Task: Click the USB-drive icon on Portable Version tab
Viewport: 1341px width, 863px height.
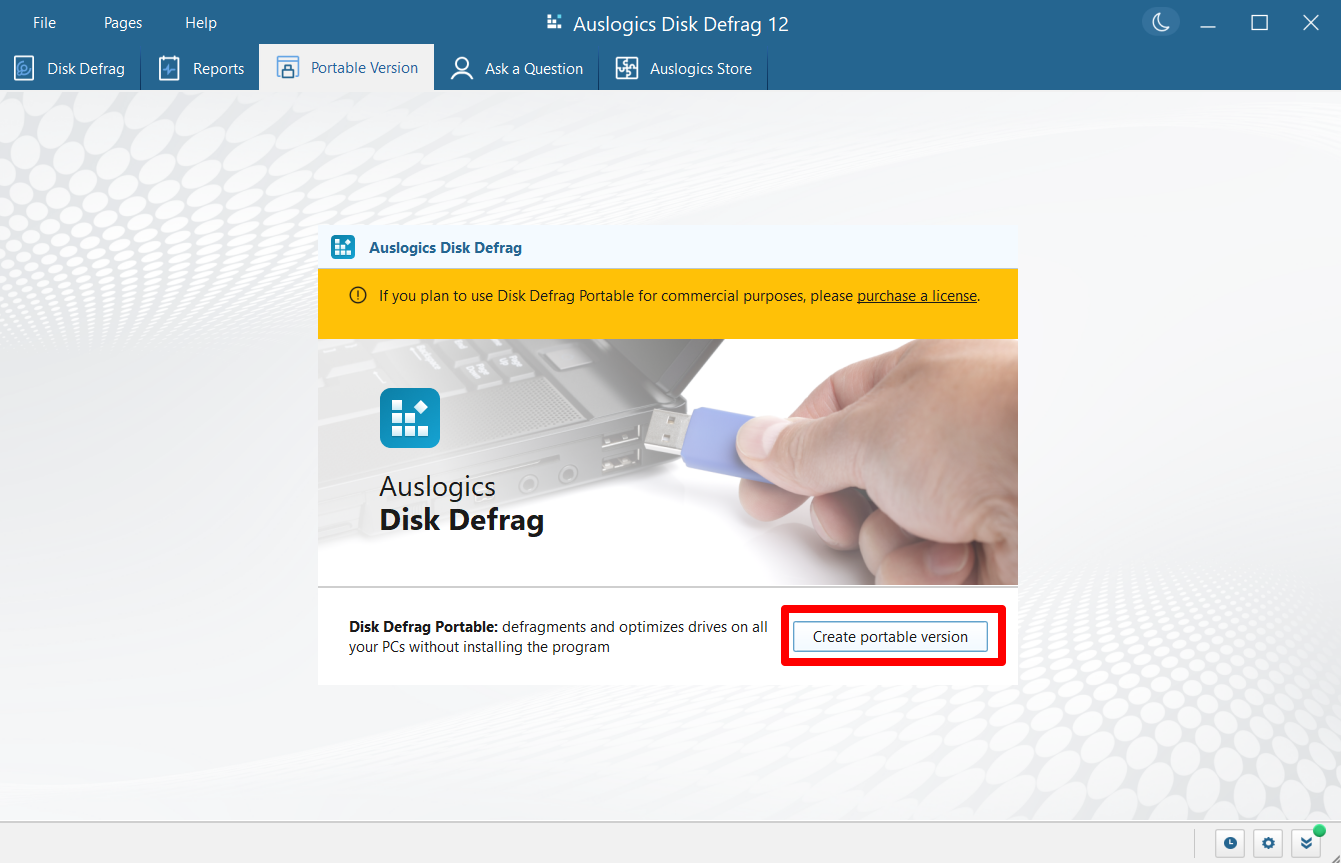Action: pyautogui.click(x=287, y=67)
